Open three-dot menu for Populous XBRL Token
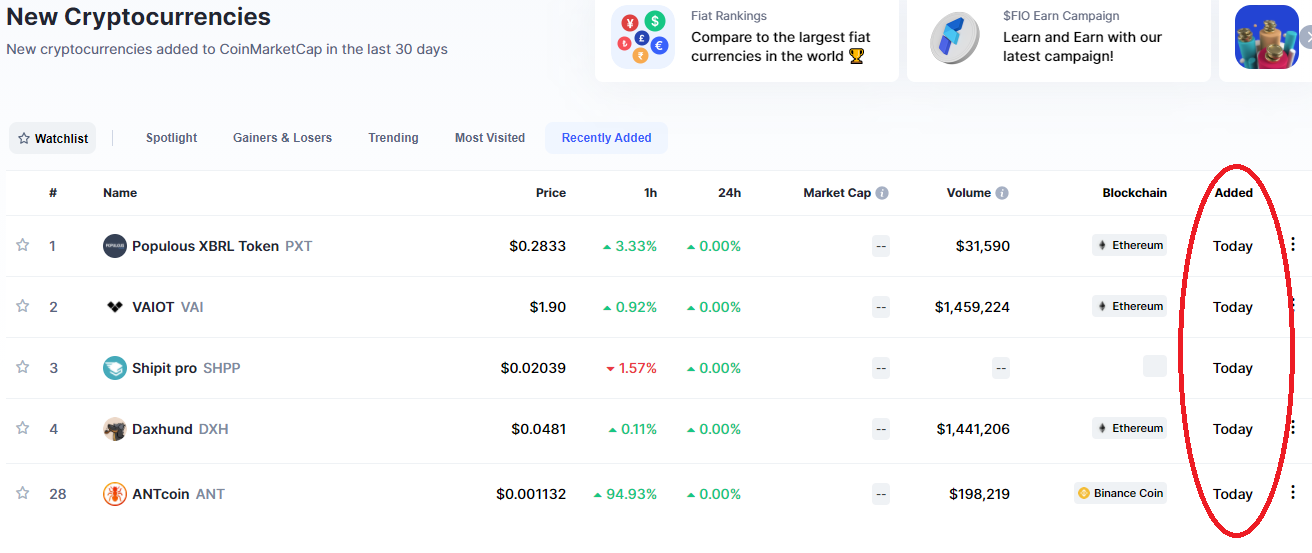 pyautogui.click(x=1293, y=244)
